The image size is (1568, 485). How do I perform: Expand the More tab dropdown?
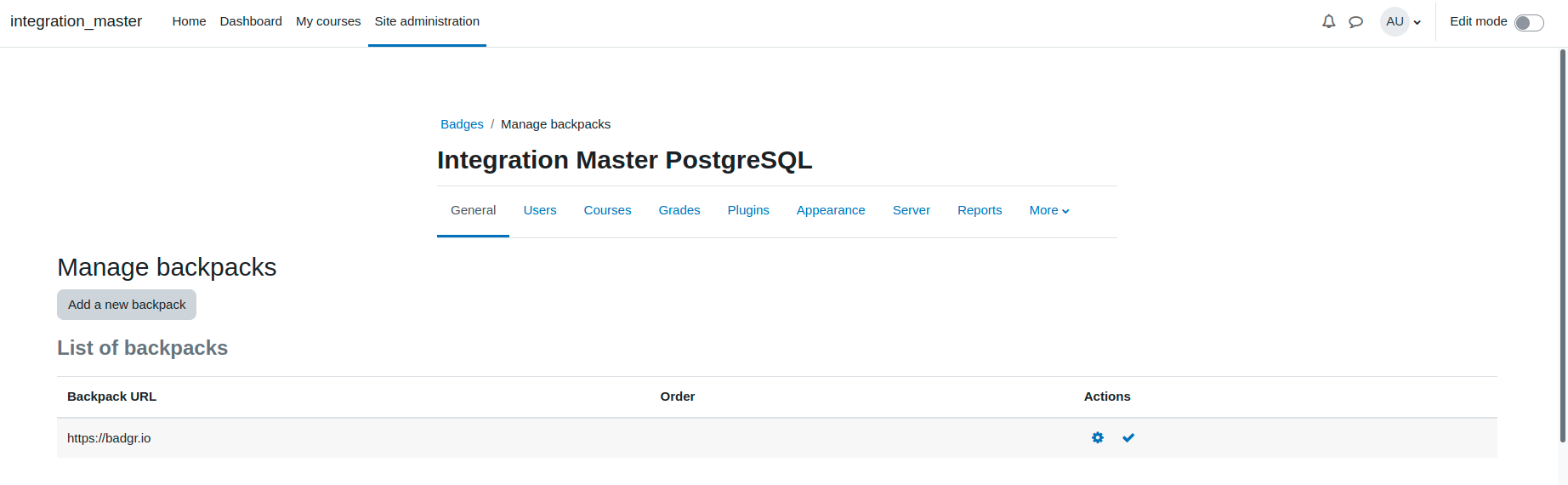[1049, 210]
